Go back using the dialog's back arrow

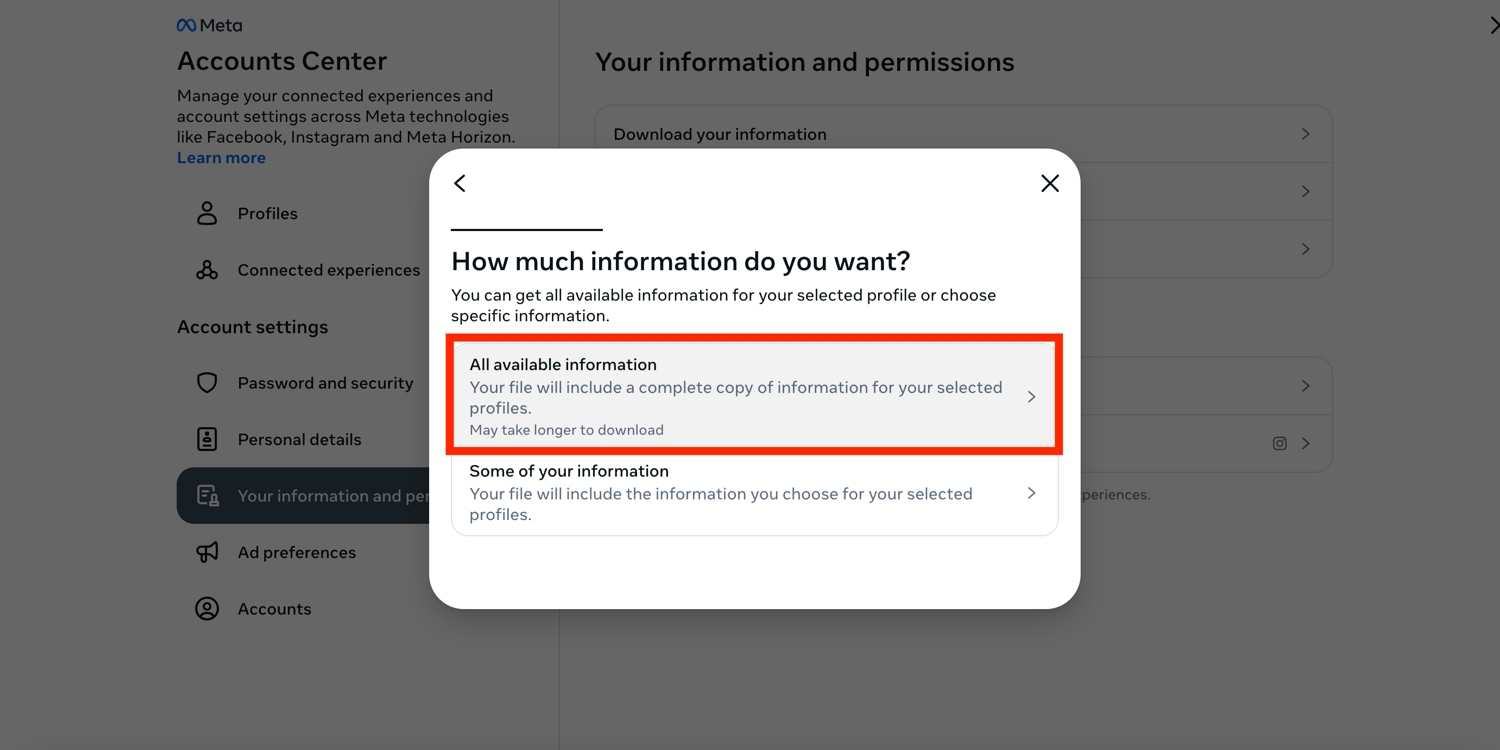tap(460, 183)
